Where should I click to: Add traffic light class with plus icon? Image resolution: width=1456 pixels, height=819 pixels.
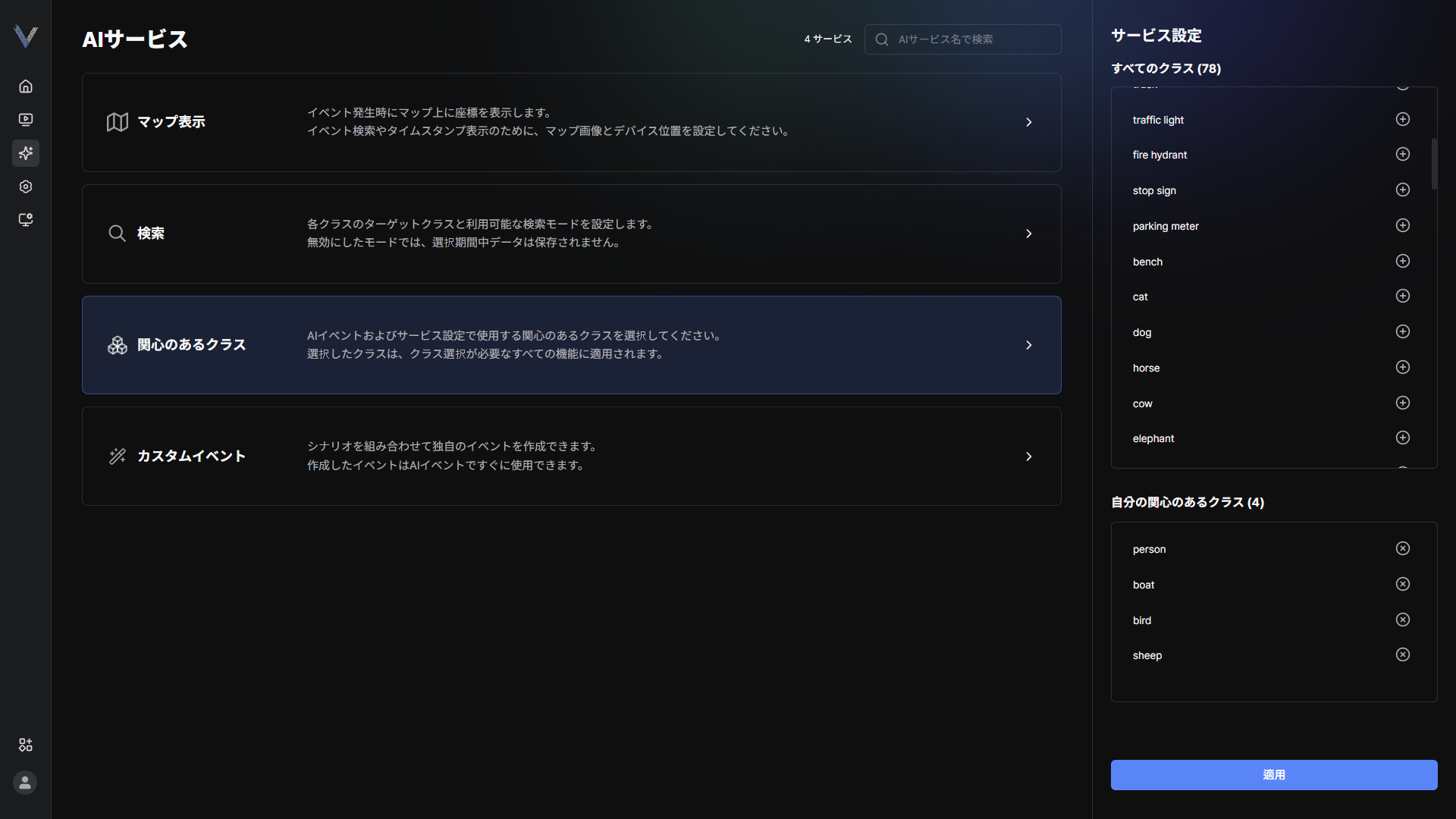pyautogui.click(x=1403, y=119)
